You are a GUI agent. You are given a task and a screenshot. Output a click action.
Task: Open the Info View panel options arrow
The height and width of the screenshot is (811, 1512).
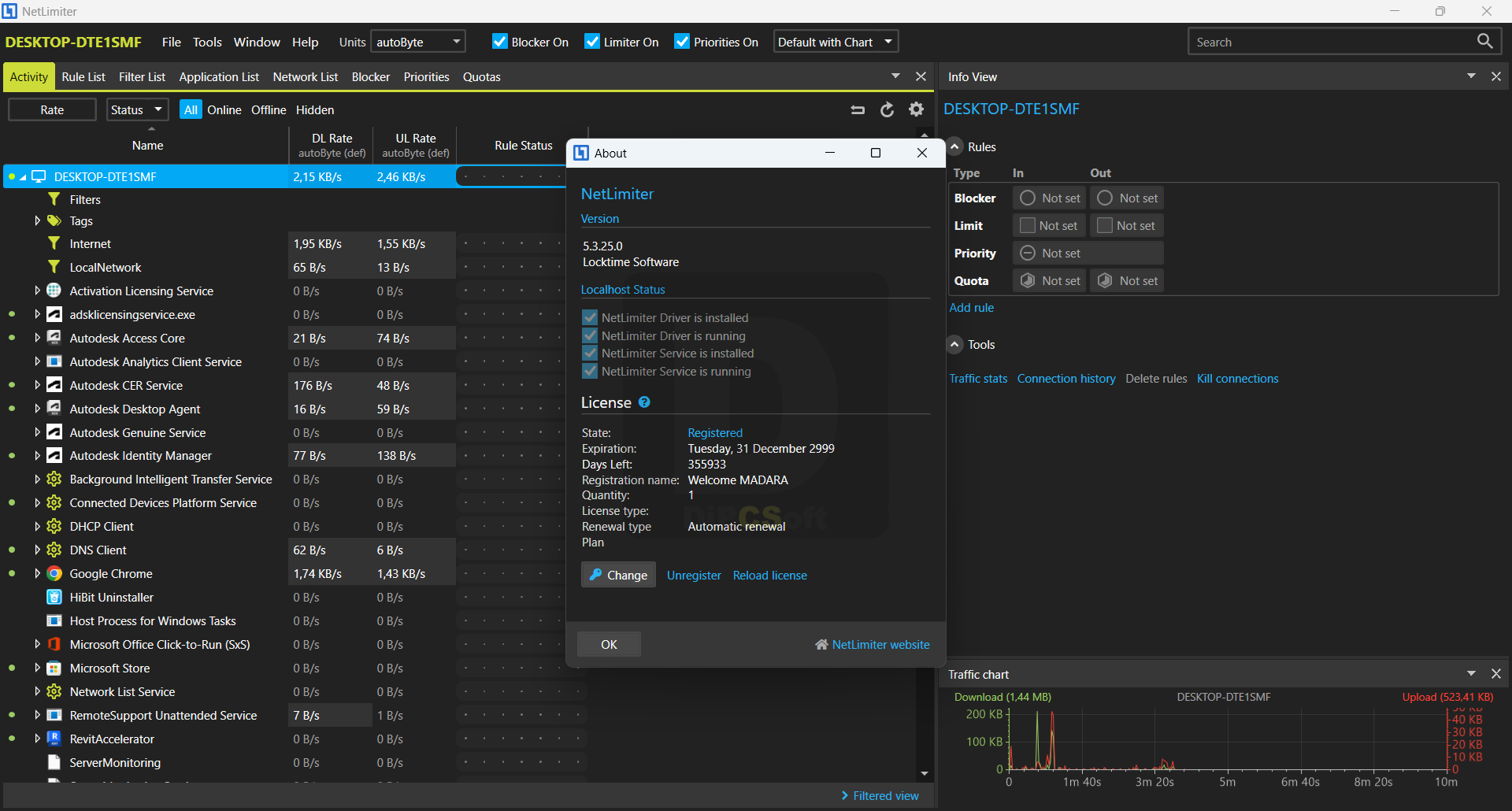(x=1471, y=76)
